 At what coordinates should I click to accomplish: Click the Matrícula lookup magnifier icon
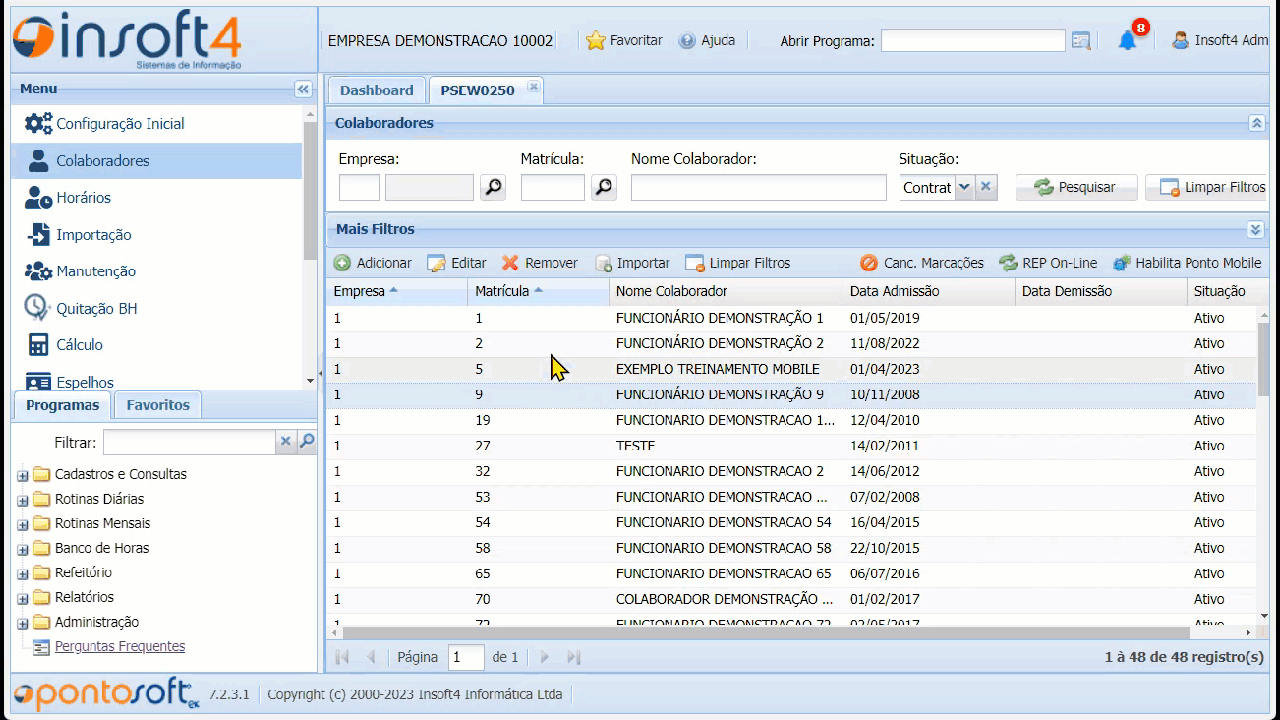[604, 187]
